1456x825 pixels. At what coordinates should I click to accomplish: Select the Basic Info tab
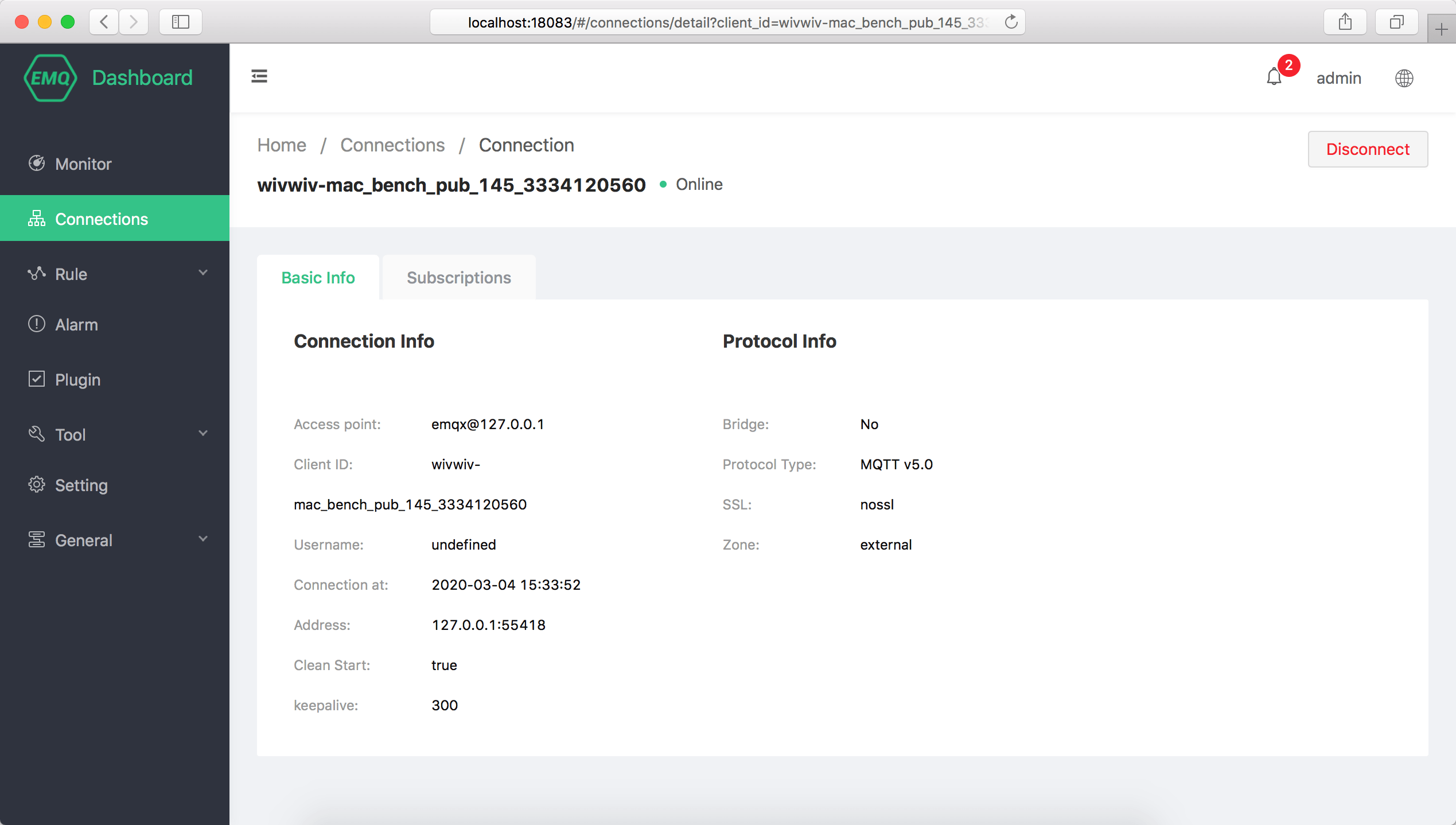click(318, 278)
